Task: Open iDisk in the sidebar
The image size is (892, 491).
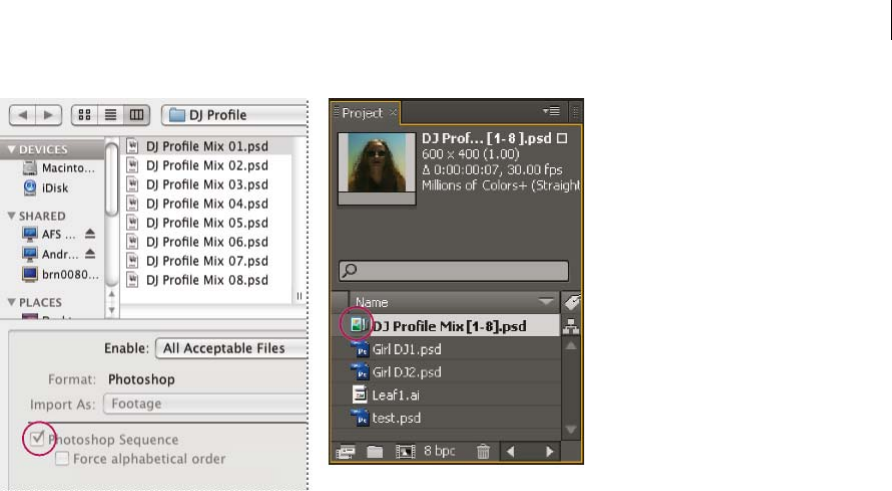Action: [46, 188]
